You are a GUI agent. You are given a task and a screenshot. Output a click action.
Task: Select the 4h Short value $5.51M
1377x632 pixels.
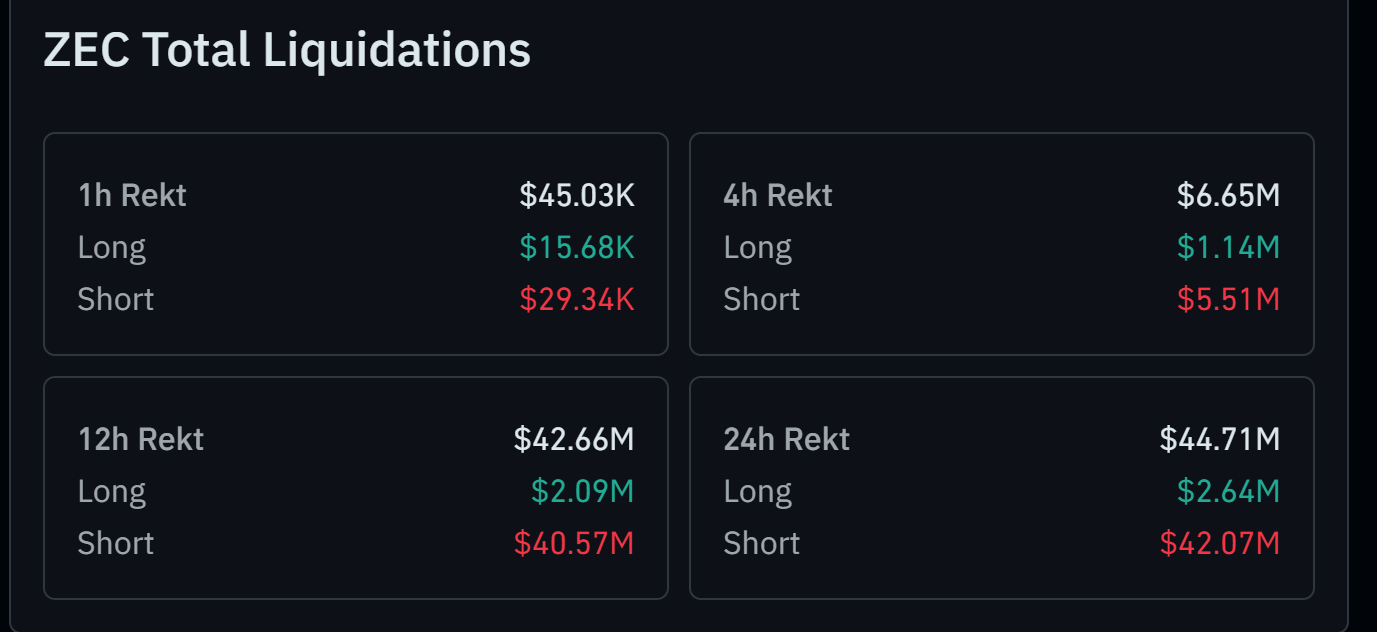1228,299
